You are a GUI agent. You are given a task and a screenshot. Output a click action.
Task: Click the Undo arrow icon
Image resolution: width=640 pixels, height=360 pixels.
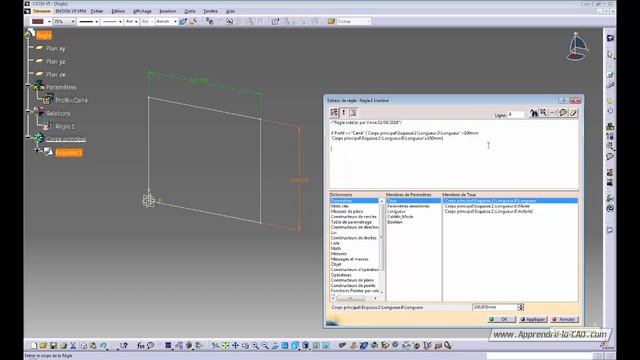pos(103,345)
